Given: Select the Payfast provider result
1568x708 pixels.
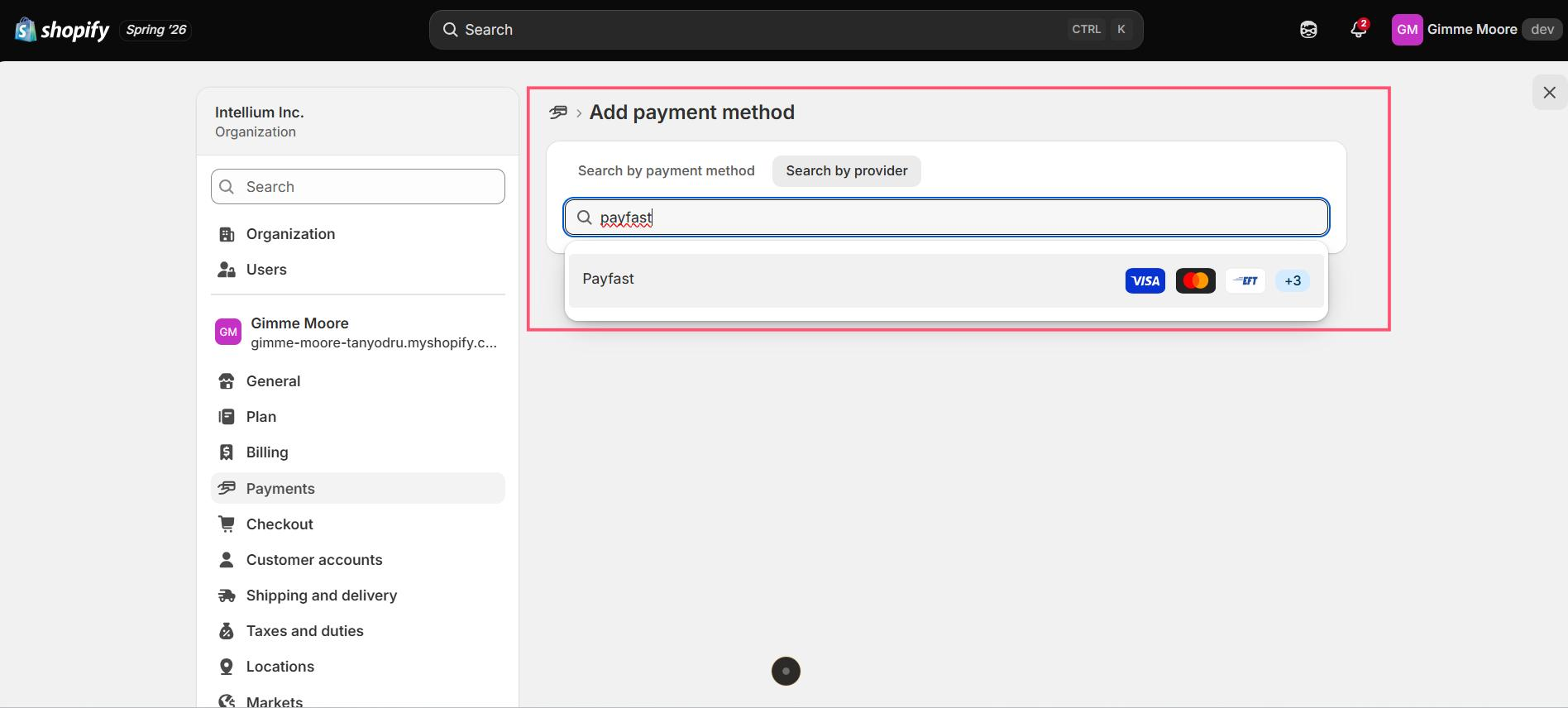Looking at the screenshot, I should 946,280.
